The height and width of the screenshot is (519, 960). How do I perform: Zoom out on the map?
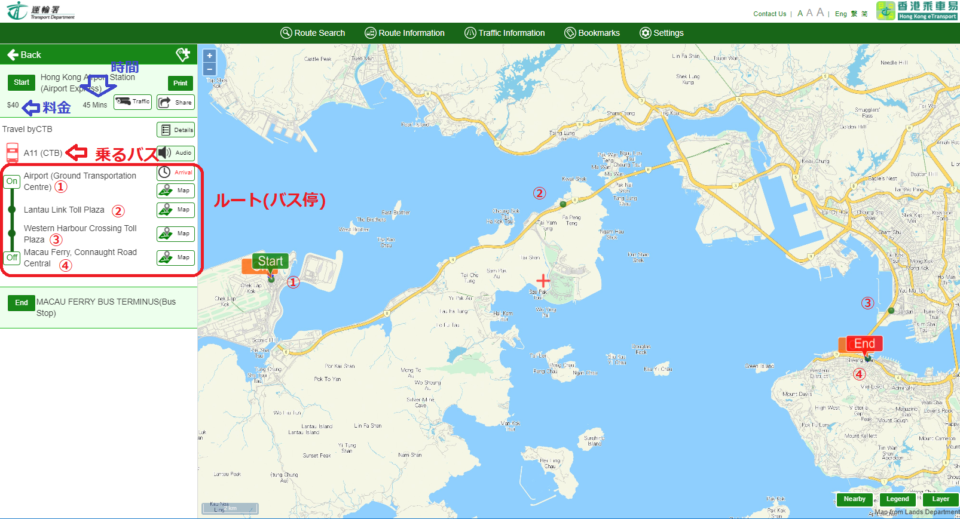tap(209, 71)
